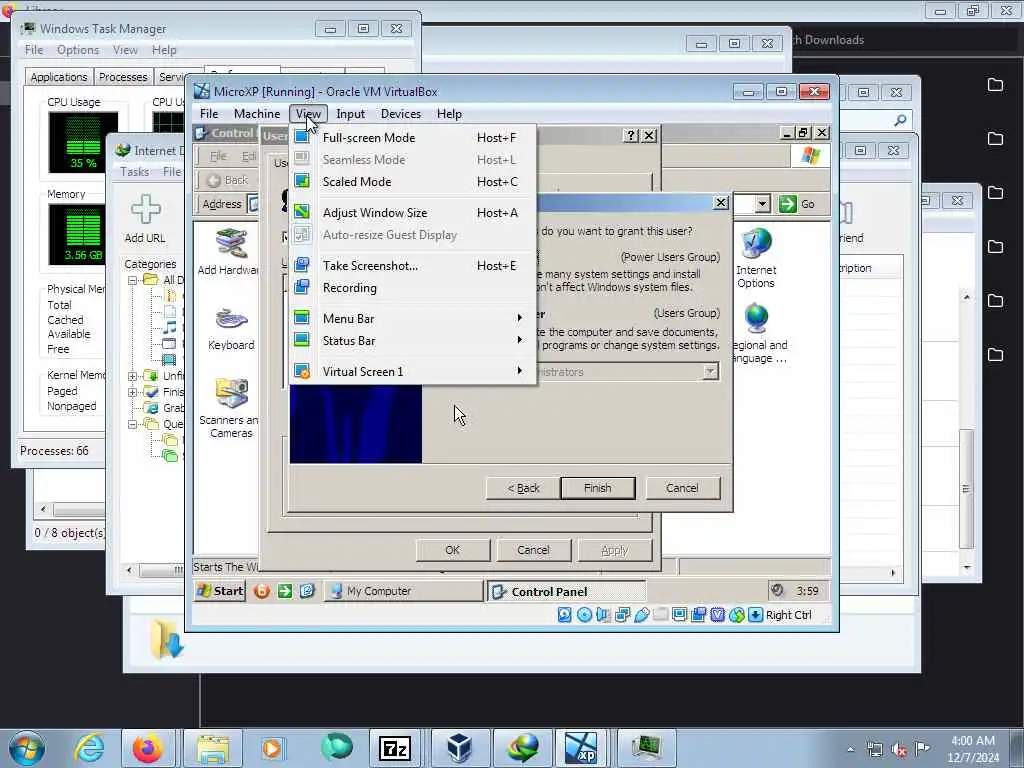Collapse the All Downloads category in IDM tree

pyautogui.click(x=133, y=280)
